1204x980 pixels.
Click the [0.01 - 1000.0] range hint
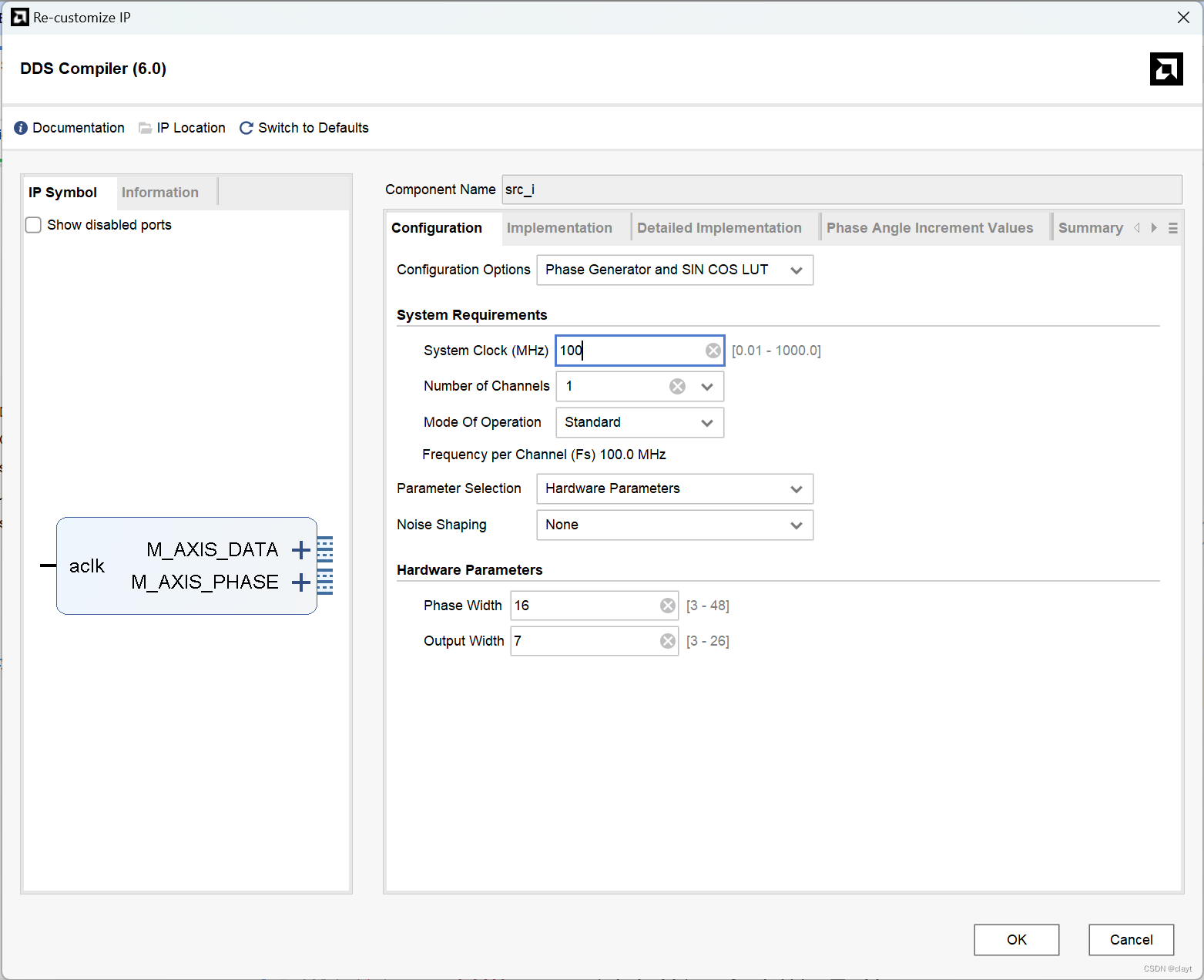tap(776, 351)
